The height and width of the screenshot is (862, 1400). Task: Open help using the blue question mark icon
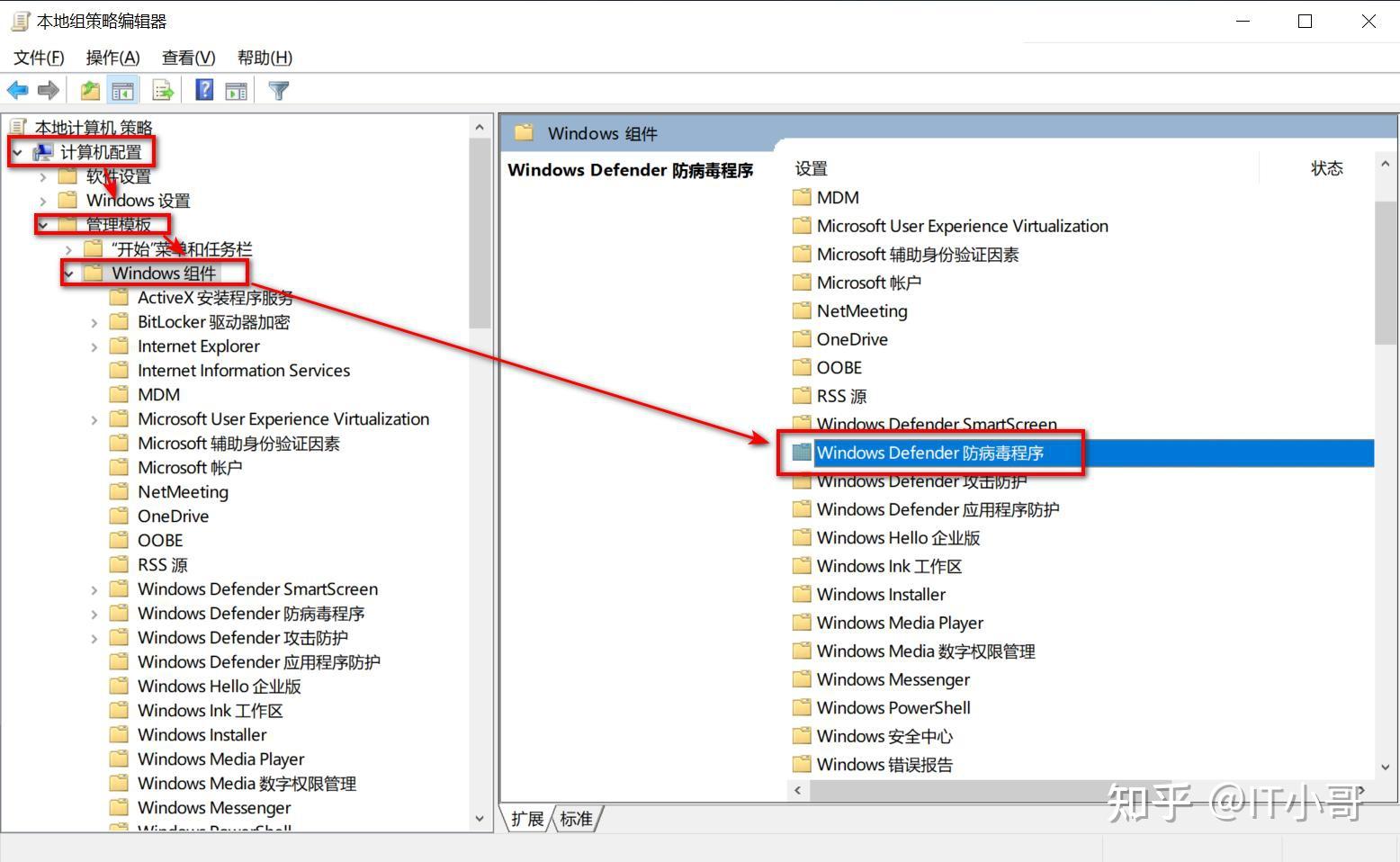pos(203,89)
